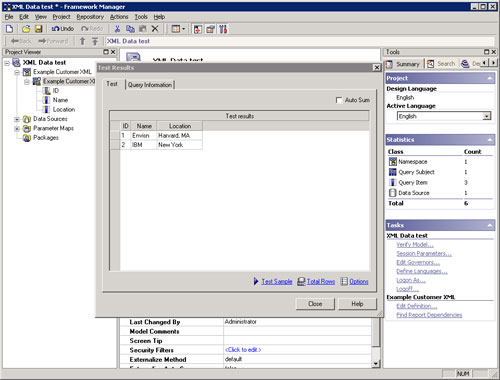This screenshot has width=500, height=380.
Task: Select the Packages folder
Action: point(46,137)
